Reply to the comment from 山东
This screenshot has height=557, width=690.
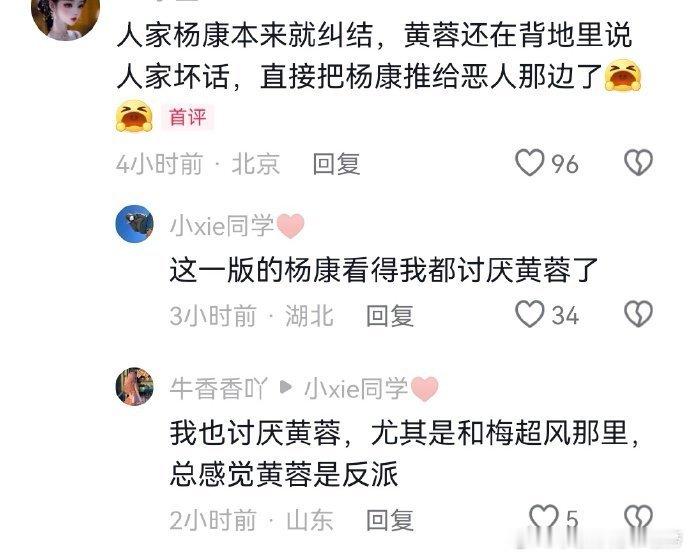(x=390, y=520)
